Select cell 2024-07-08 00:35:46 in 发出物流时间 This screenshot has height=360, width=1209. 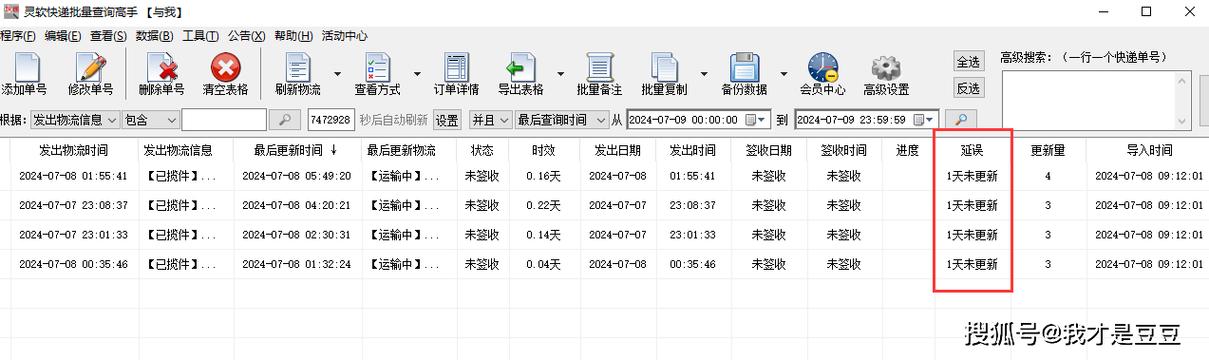(74, 265)
